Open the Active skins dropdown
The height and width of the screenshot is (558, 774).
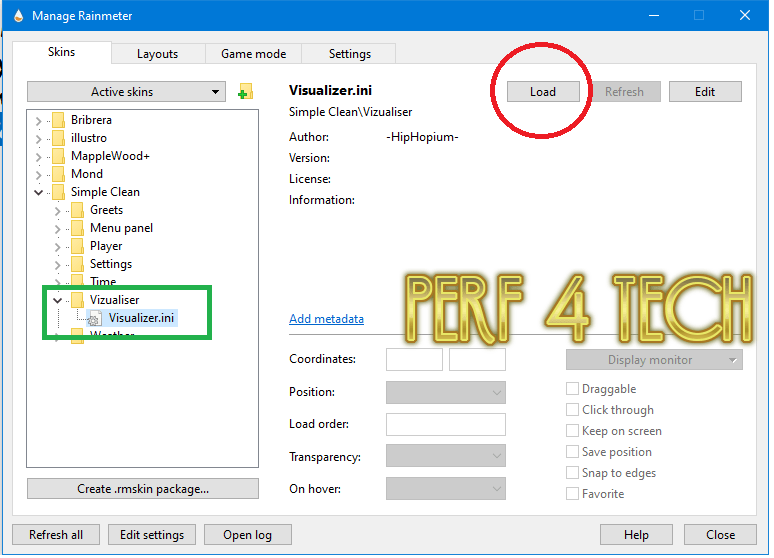tap(126, 92)
